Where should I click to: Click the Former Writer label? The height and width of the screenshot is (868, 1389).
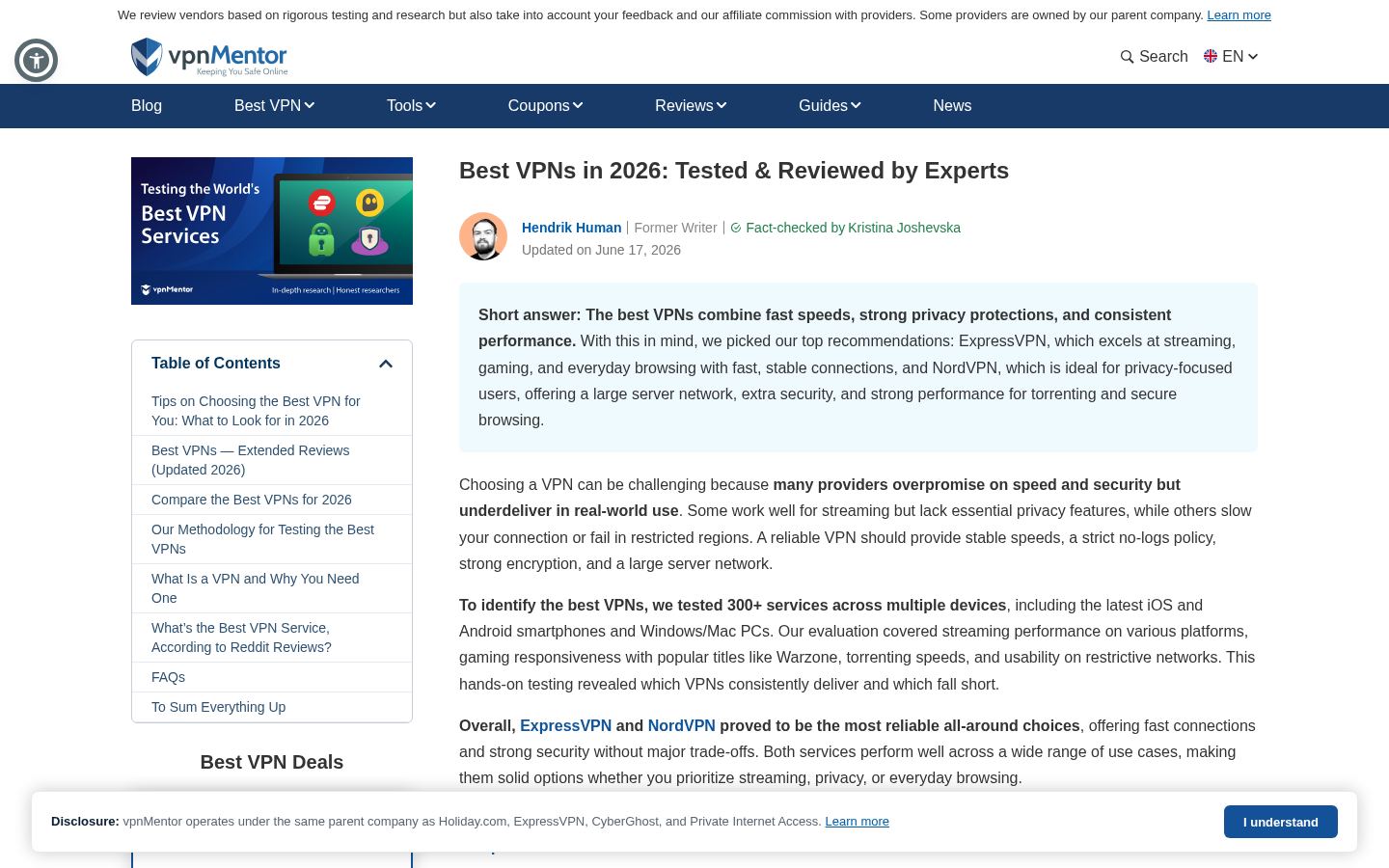[x=675, y=228]
